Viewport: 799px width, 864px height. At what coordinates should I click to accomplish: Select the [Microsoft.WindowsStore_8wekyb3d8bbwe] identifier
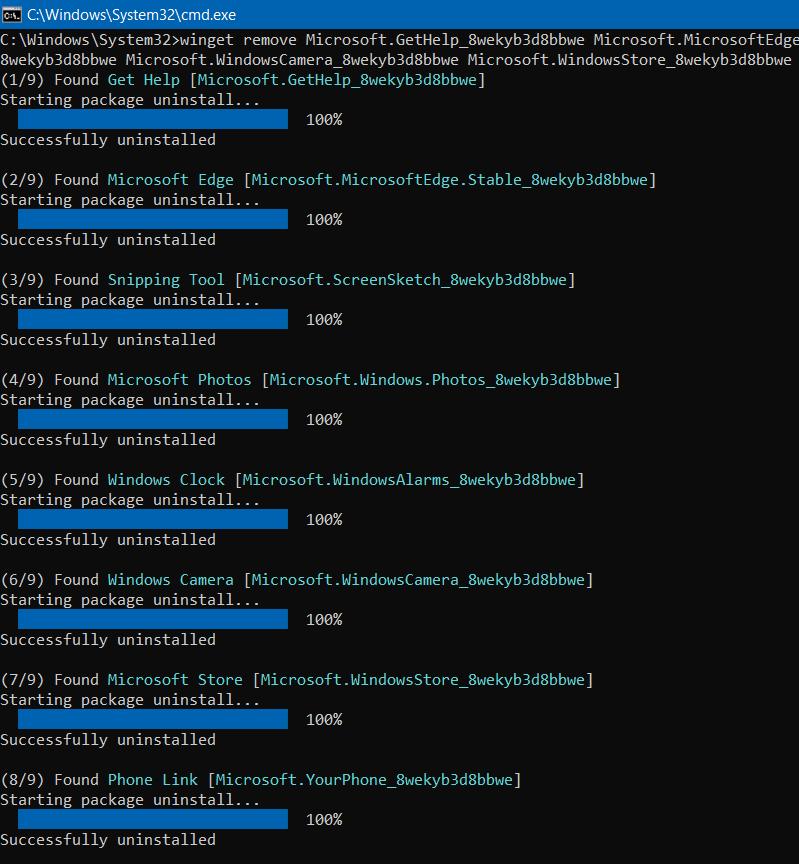click(423, 680)
